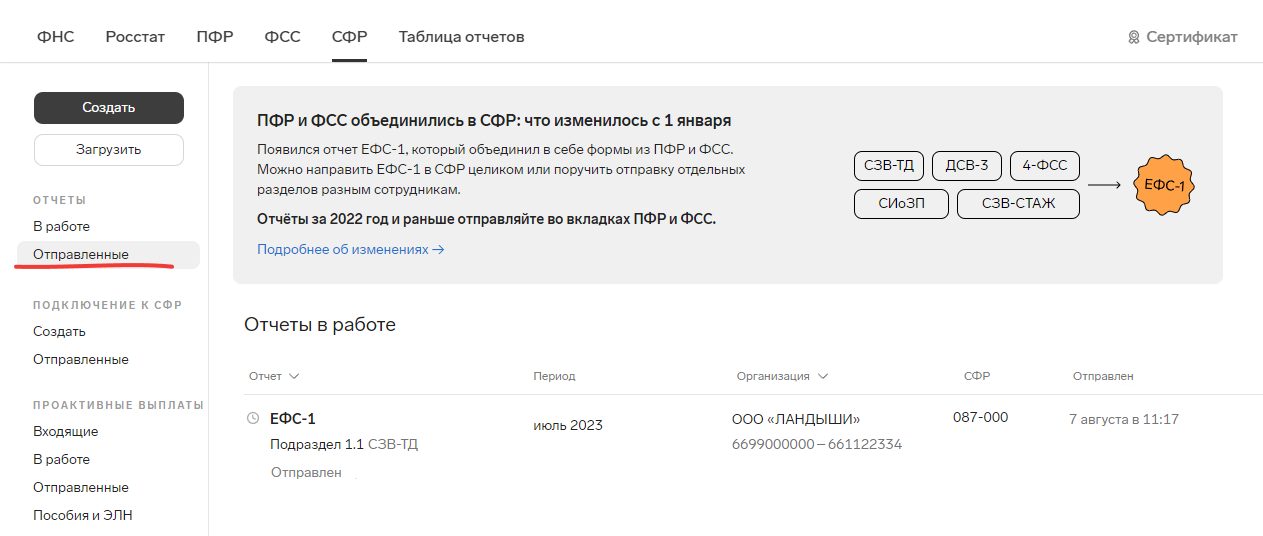Click the Загрузить button
Screen dimensions: 1263x536
[x=109, y=150]
